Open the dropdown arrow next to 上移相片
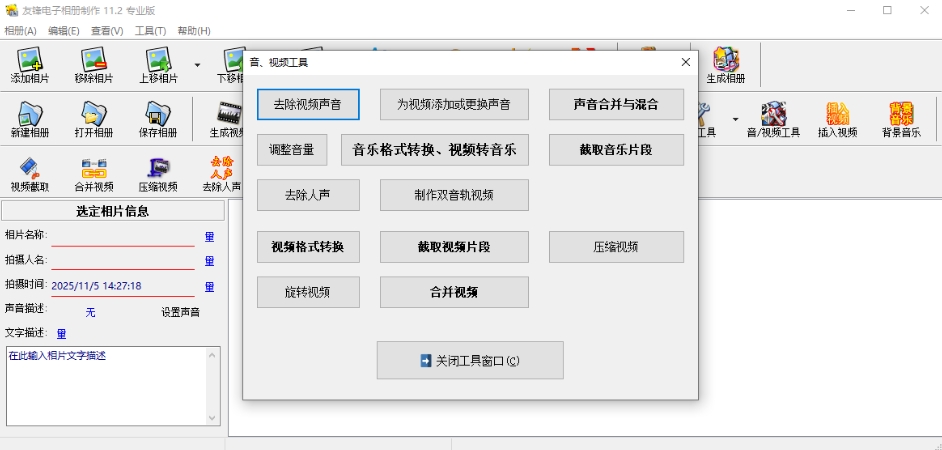Viewport: 942px width, 450px height. tap(197, 65)
